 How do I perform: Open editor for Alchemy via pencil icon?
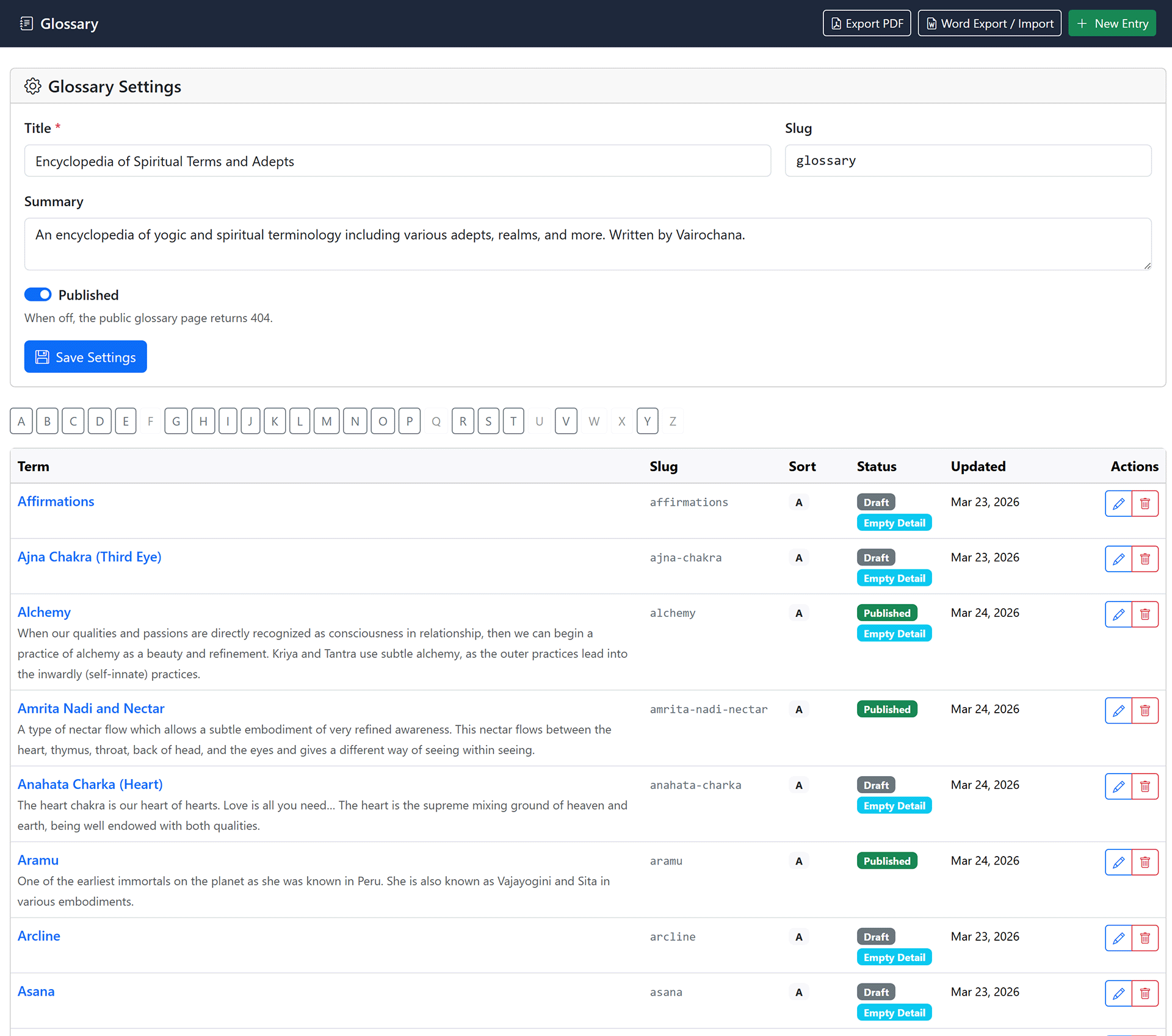click(x=1118, y=614)
